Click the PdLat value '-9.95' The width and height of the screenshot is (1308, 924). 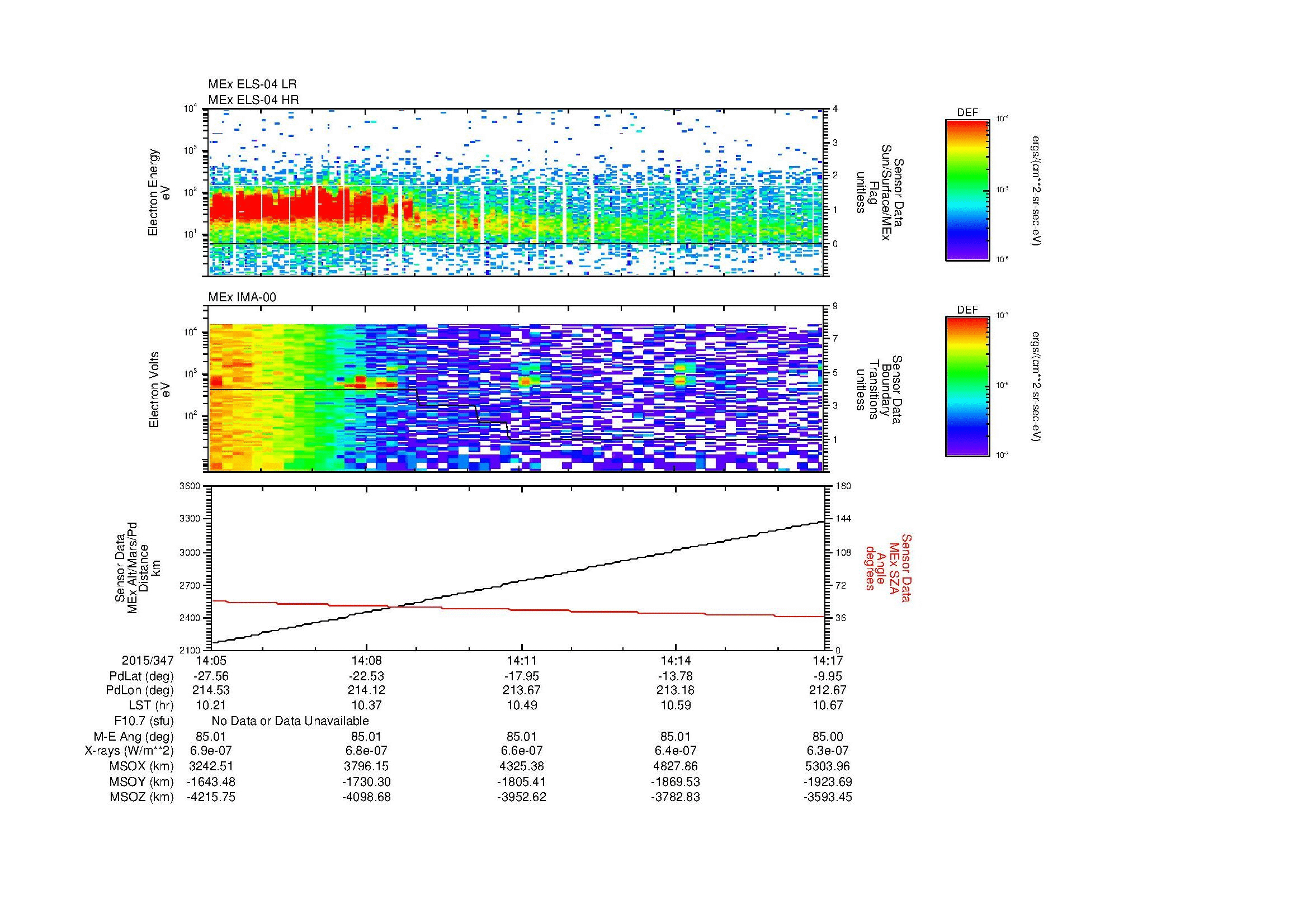[827, 676]
